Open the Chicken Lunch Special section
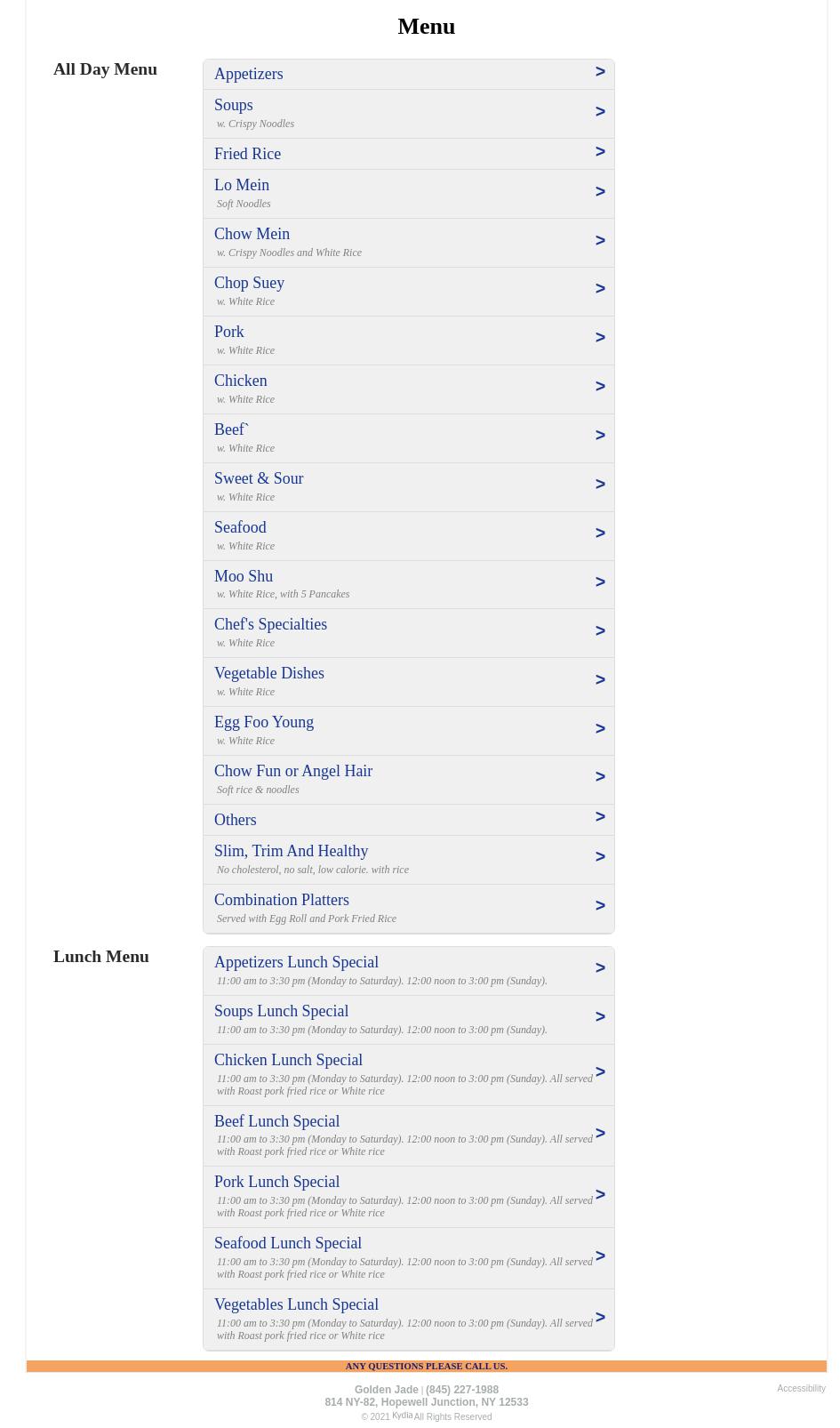The width and height of the screenshot is (840, 1428). click(288, 1060)
